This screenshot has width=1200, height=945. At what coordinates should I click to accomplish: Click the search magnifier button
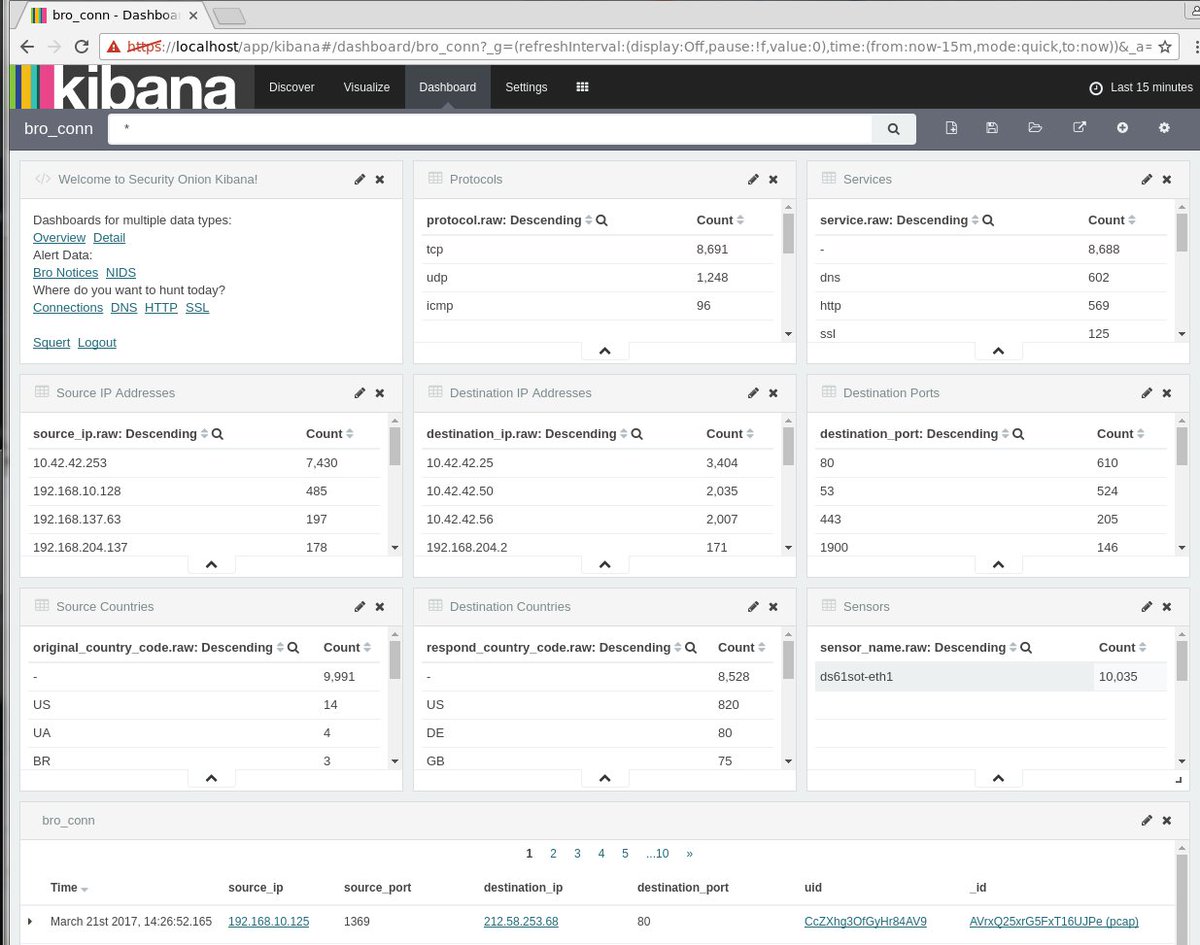(x=893, y=129)
